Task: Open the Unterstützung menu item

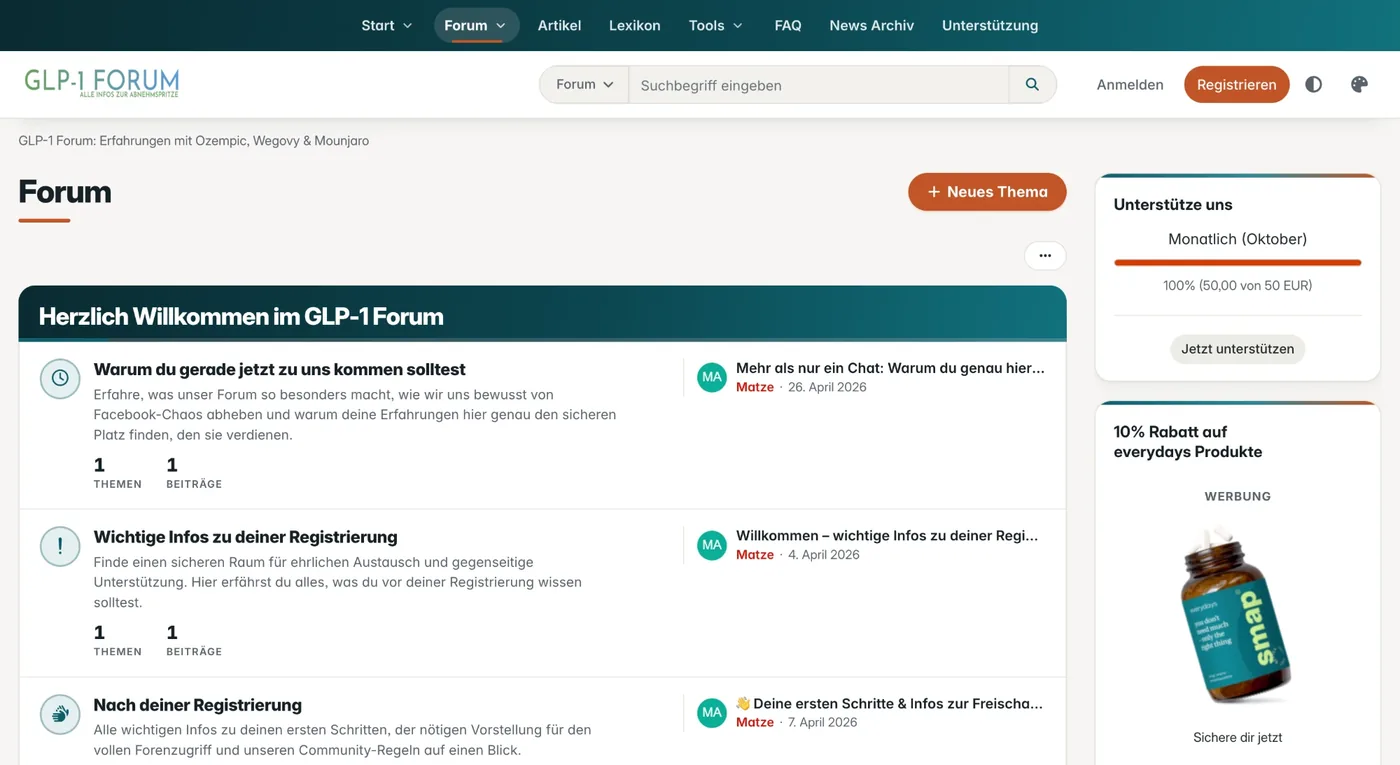Action: 990,26
